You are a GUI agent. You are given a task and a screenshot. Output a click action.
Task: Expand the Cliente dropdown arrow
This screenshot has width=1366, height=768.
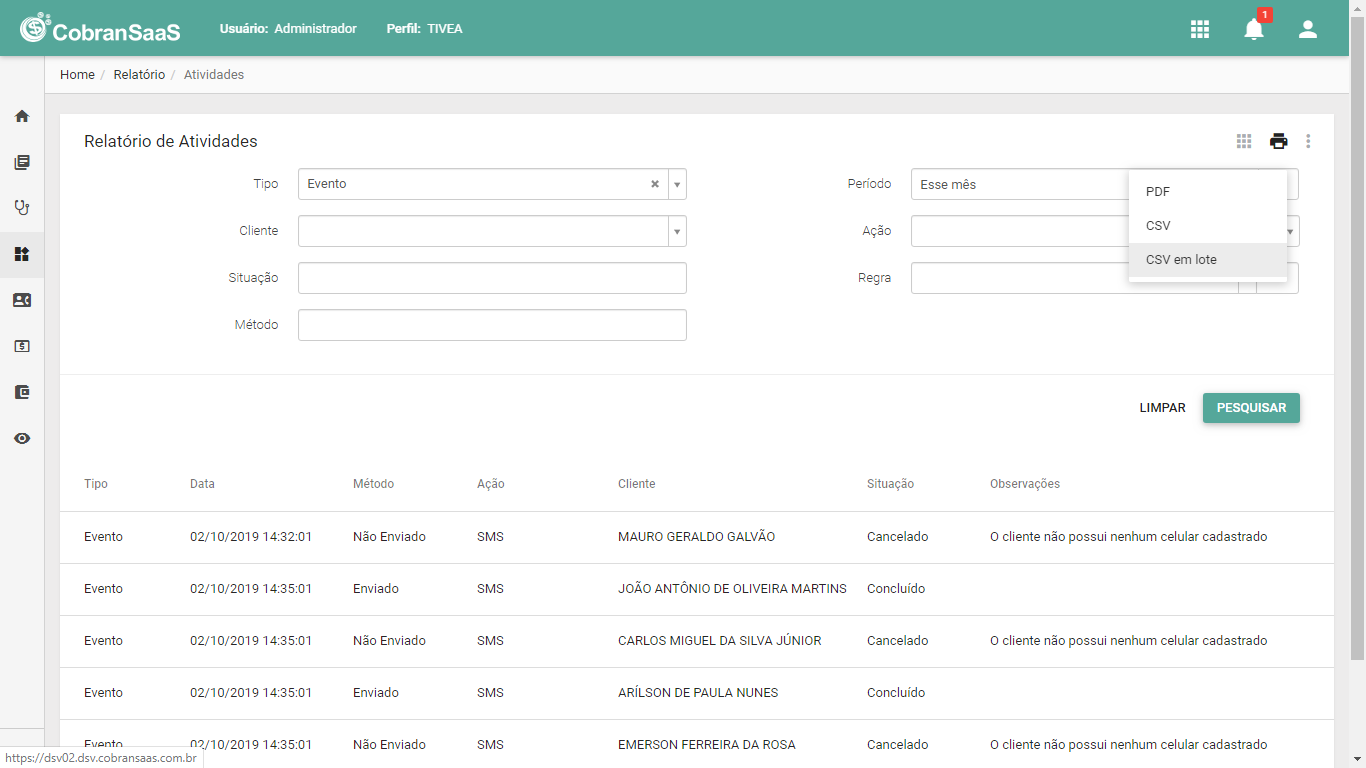(x=677, y=231)
